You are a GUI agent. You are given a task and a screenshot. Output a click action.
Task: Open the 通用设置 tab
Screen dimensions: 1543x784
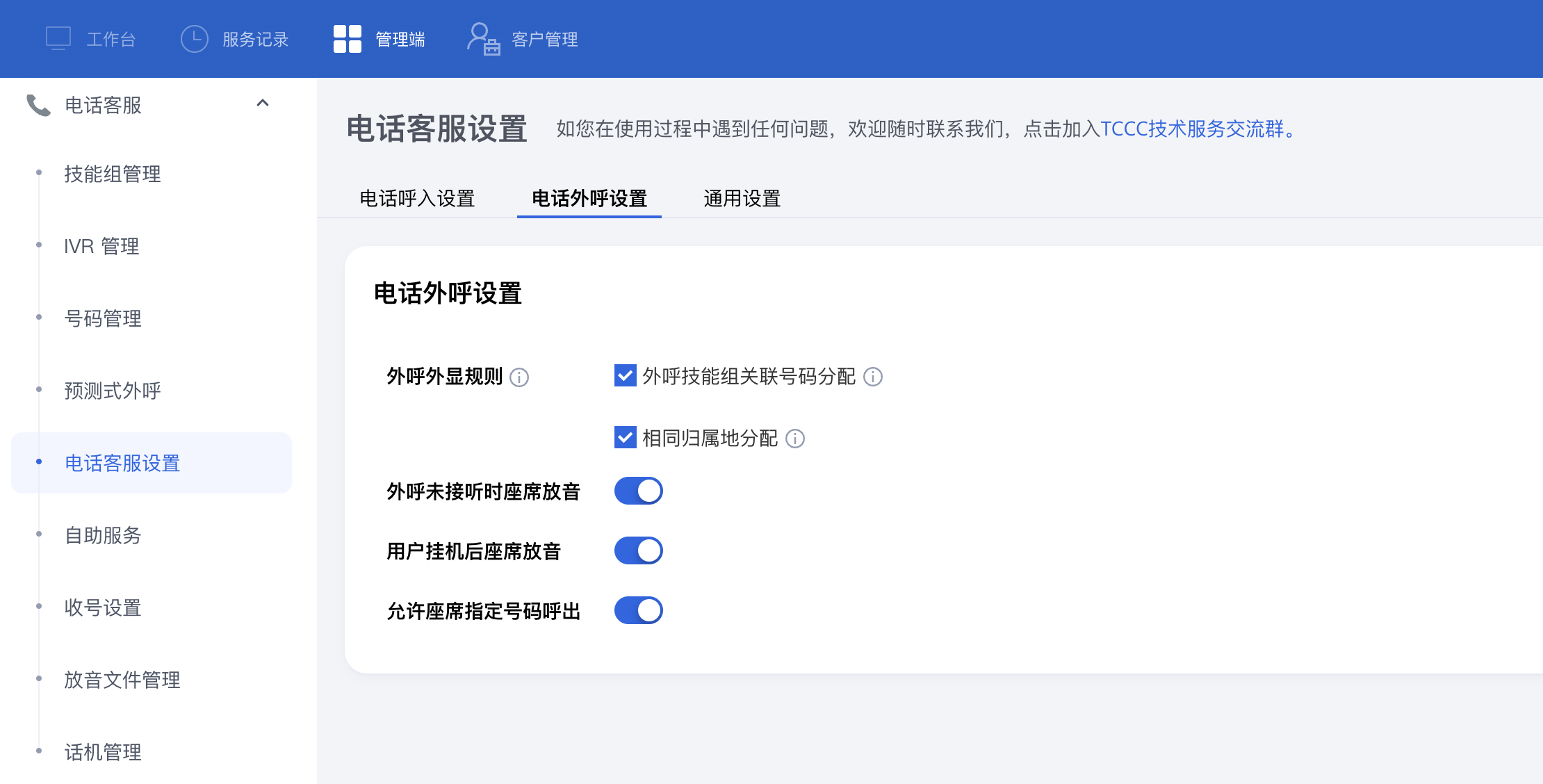pyautogui.click(x=742, y=199)
